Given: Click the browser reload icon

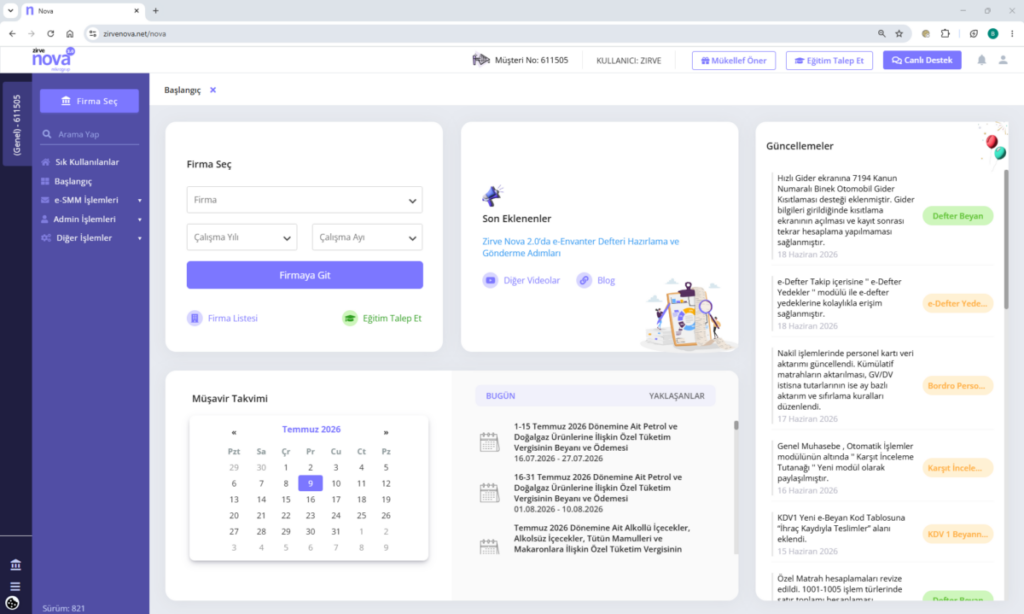Looking at the screenshot, I should pos(50,33).
